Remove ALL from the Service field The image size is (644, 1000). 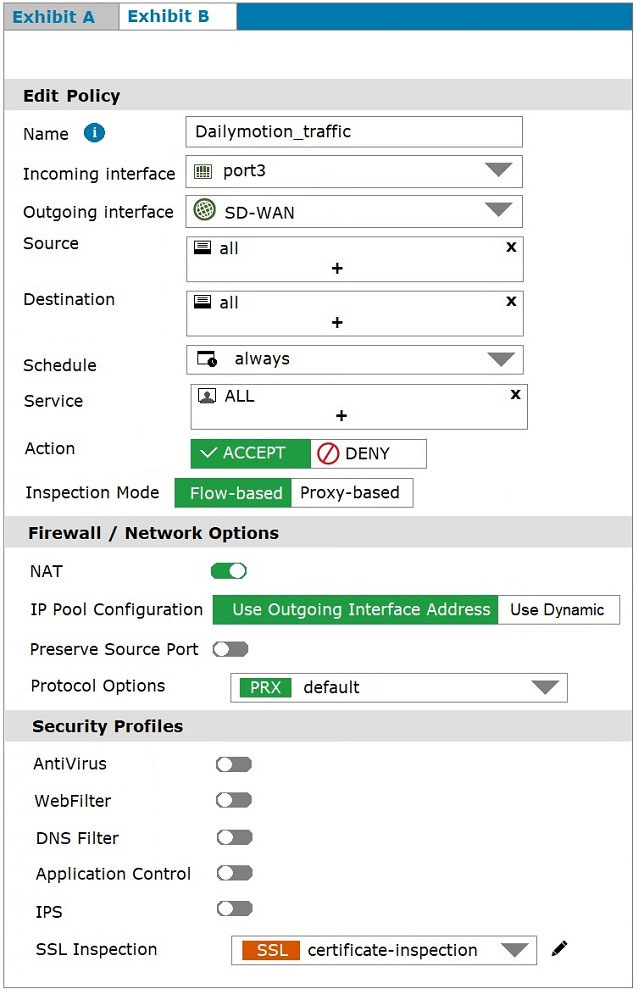tap(515, 395)
